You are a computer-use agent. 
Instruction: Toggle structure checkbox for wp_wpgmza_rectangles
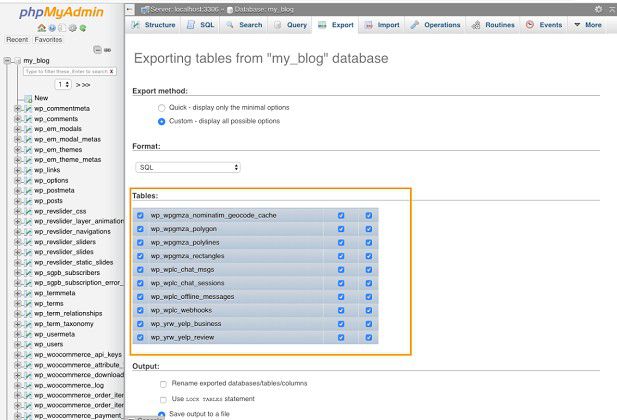tap(341, 256)
